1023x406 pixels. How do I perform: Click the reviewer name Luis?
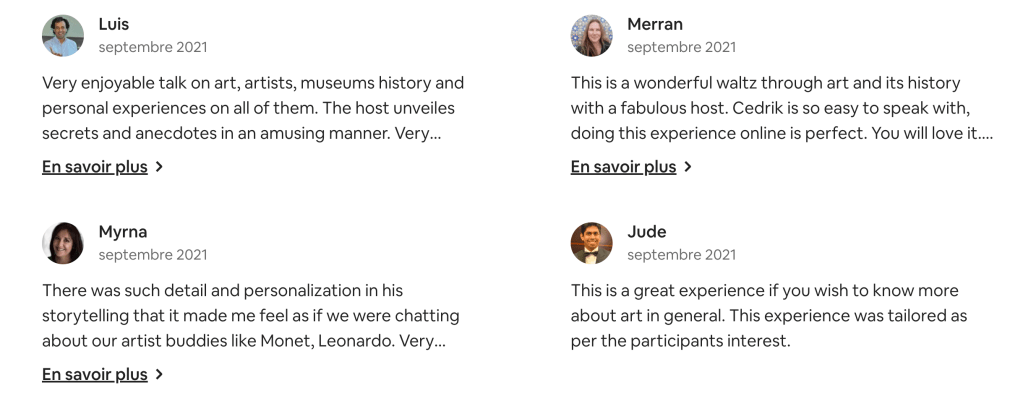click(114, 24)
